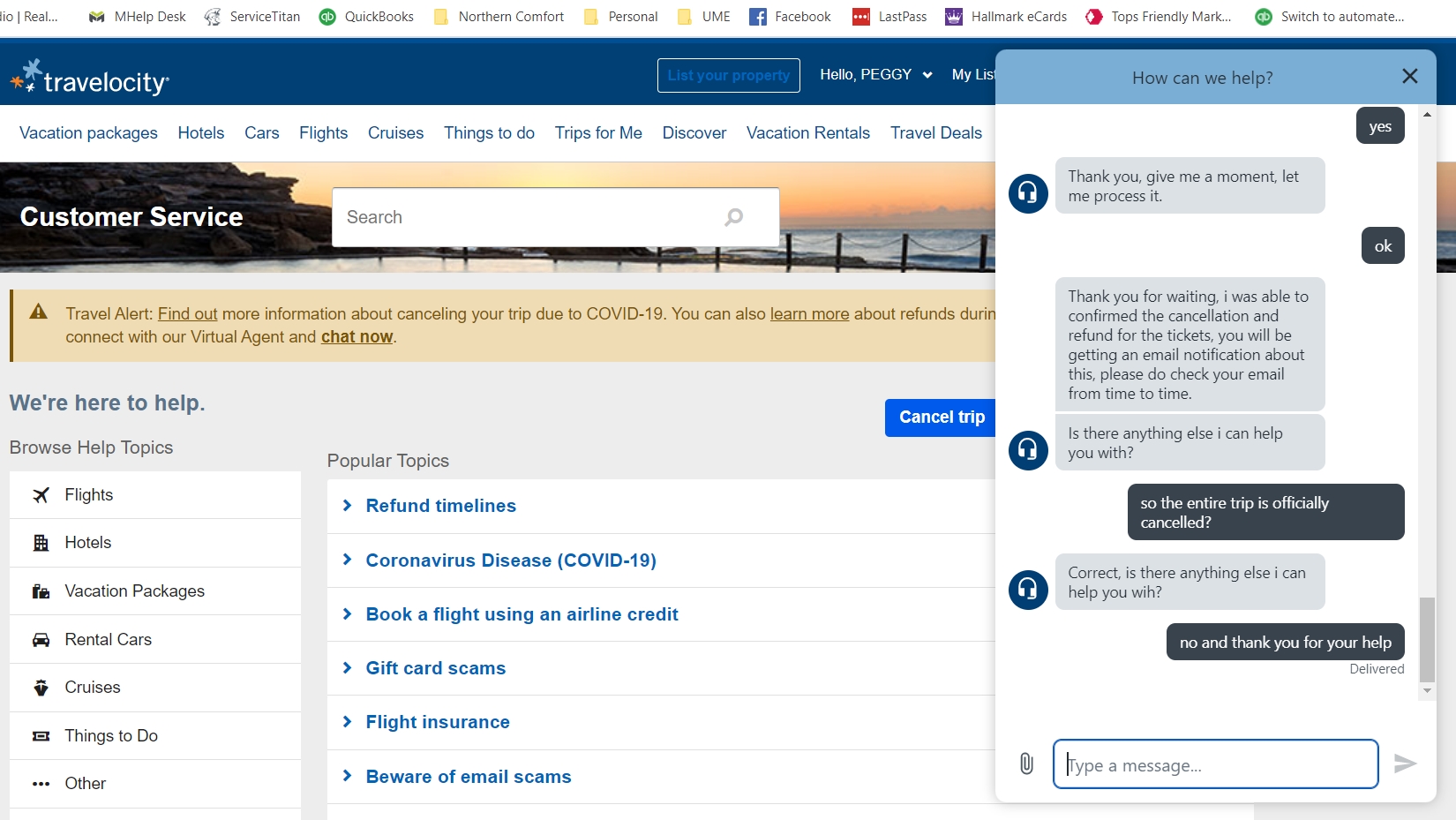1456x820 pixels.
Task: Click the chat scroll up arrow
Action: point(1427,115)
